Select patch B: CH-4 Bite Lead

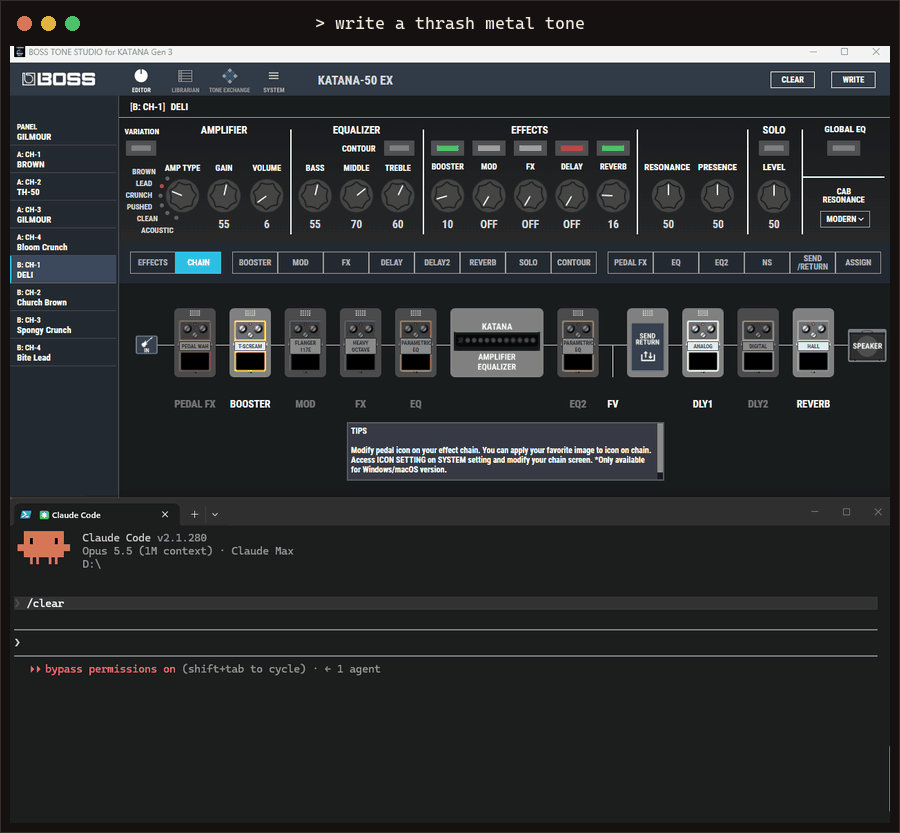(63, 352)
